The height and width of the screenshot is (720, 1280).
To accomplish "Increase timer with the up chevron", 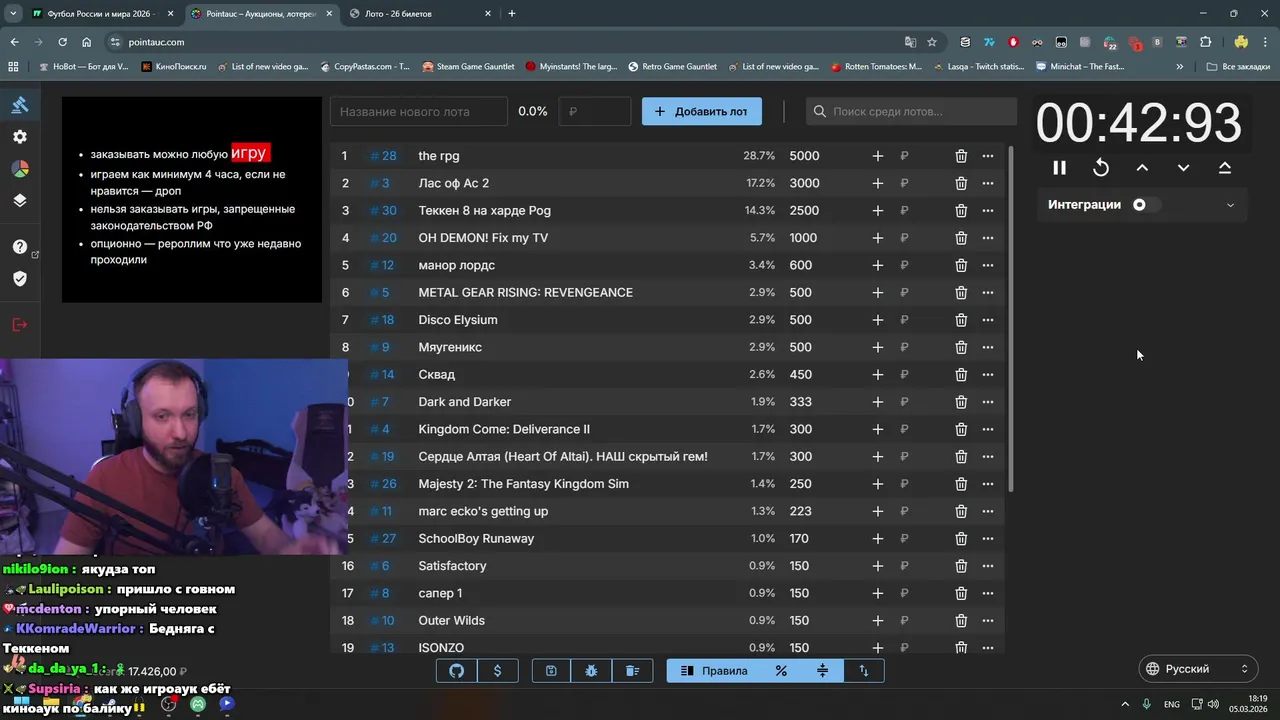I will click(x=1142, y=168).
